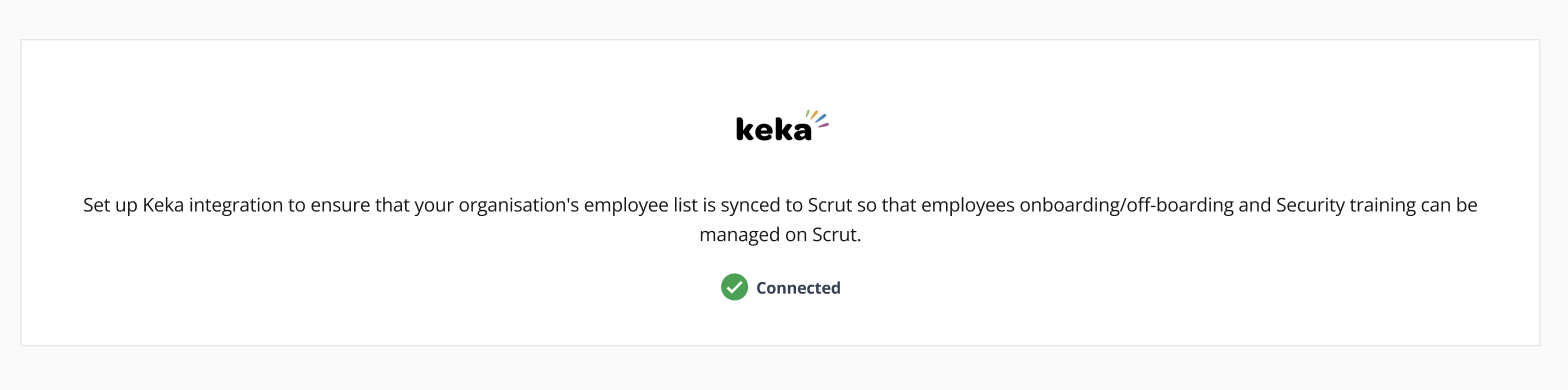Click the words 'managed on Scrut.'
The height and width of the screenshot is (390, 1568).
coord(780,236)
